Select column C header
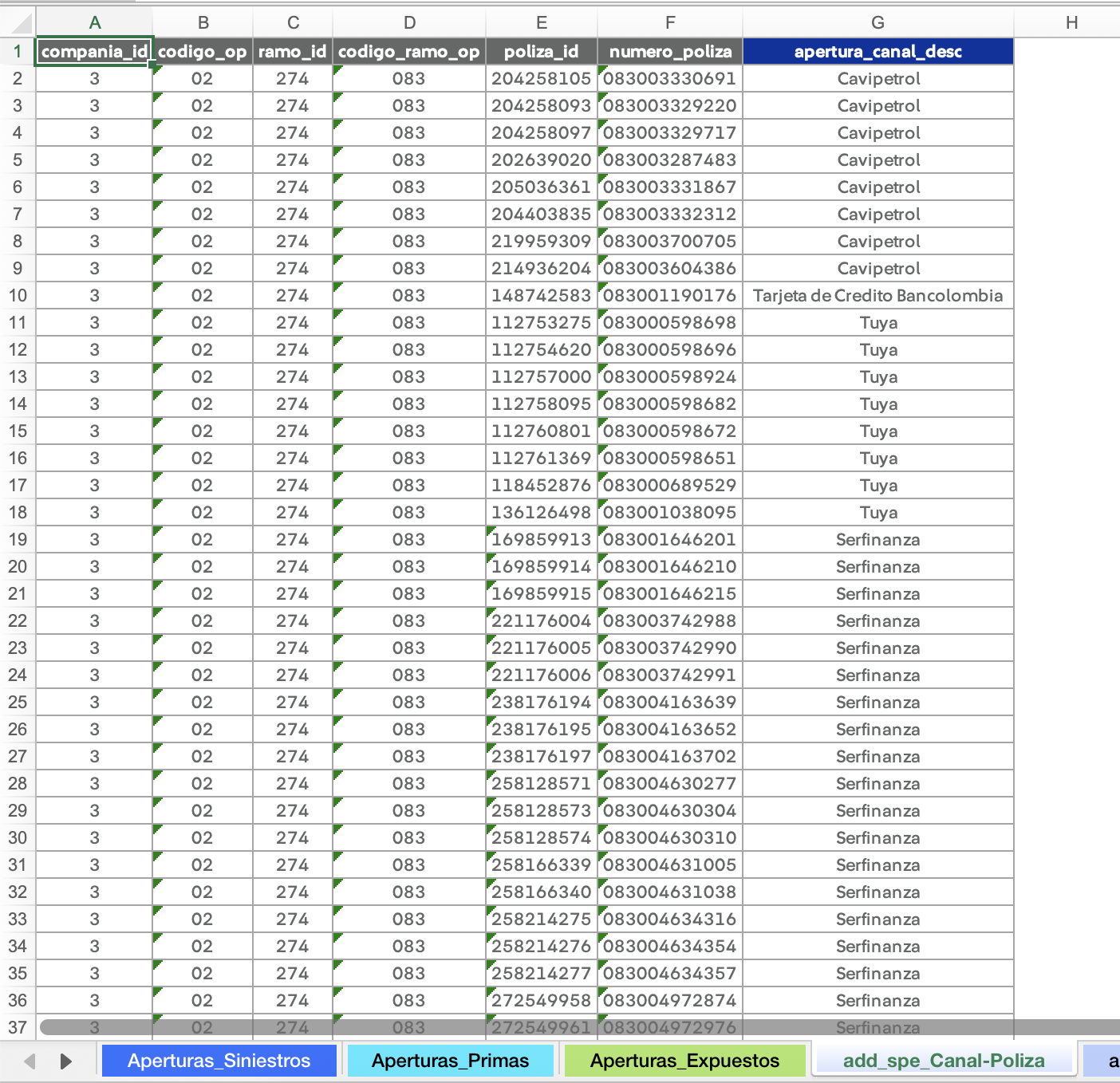The width and height of the screenshot is (1120, 1083). tap(293, 22)
